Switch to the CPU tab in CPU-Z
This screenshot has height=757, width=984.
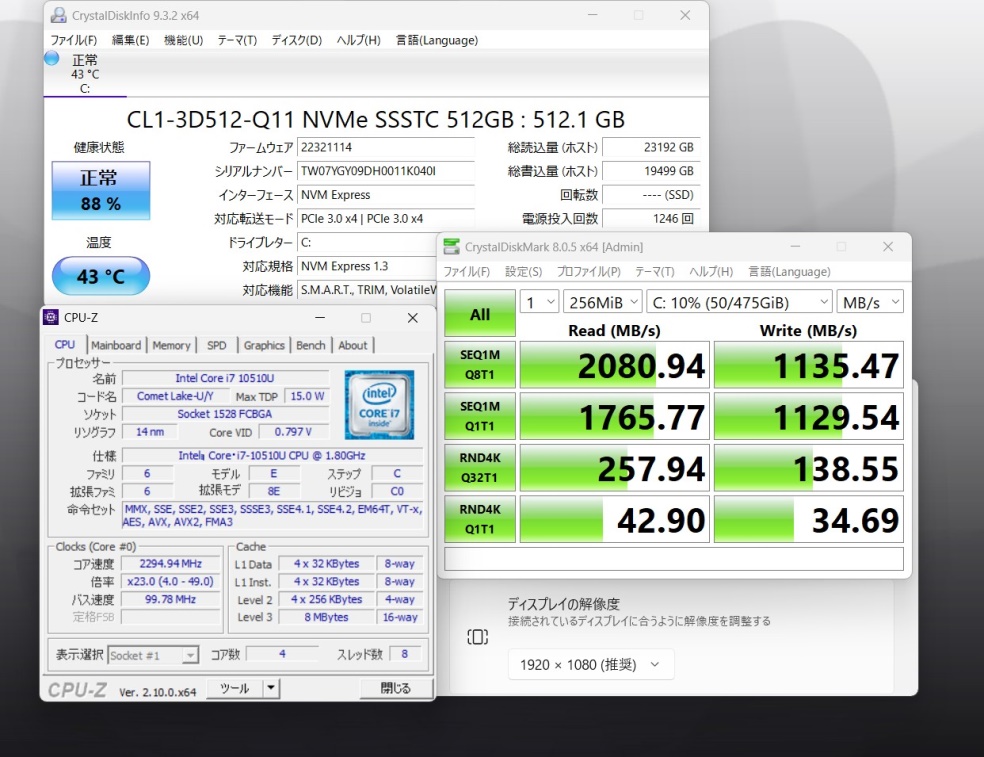[65, 345]
